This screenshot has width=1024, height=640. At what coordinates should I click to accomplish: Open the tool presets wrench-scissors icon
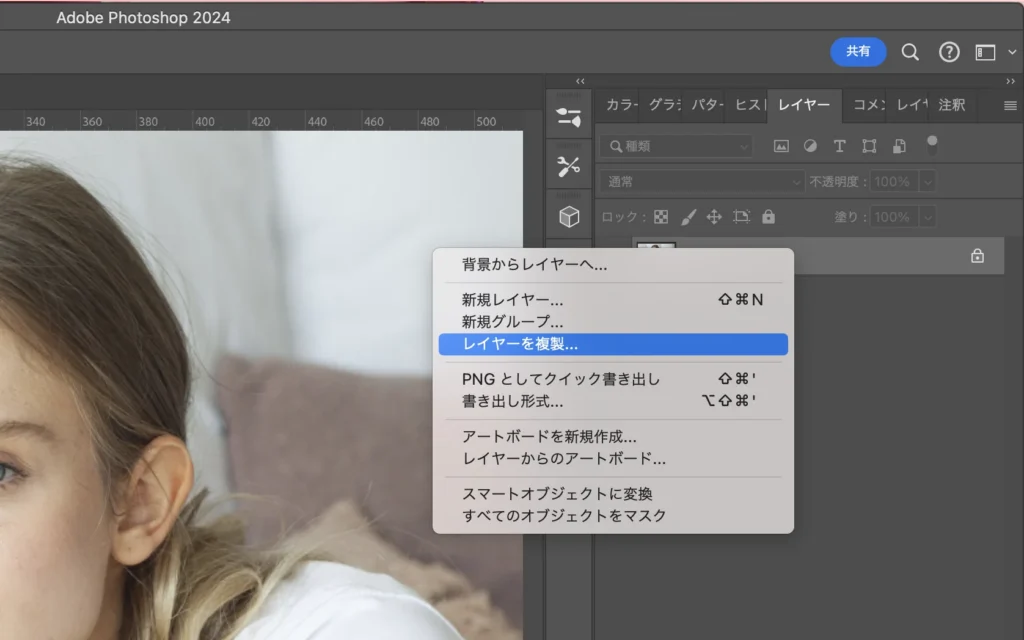[569, 167]
